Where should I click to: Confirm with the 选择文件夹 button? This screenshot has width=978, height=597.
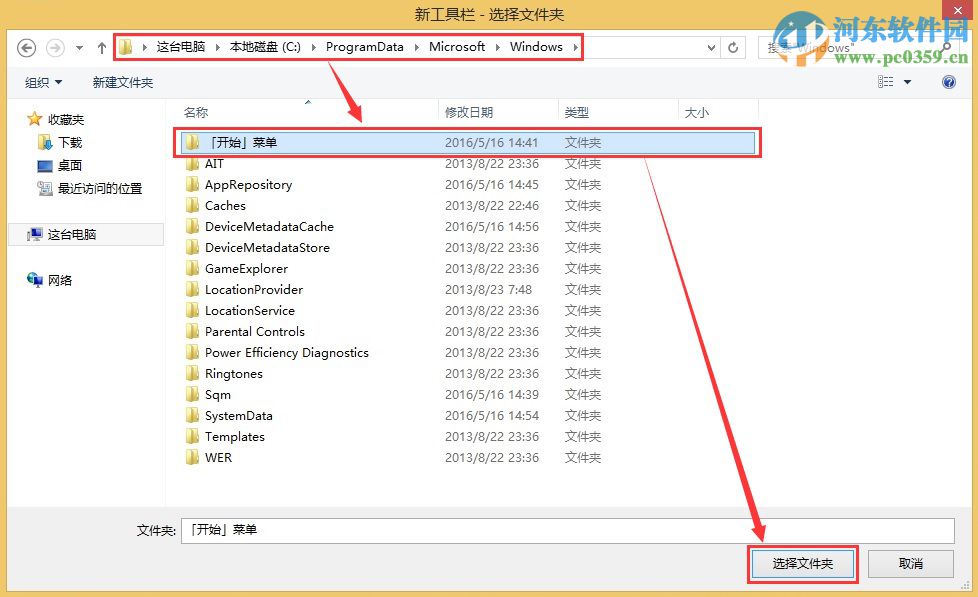click(803, 563)
